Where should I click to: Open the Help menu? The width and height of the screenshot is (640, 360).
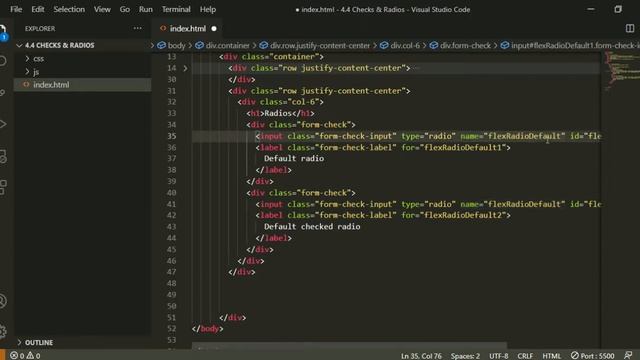click(208, 9)
